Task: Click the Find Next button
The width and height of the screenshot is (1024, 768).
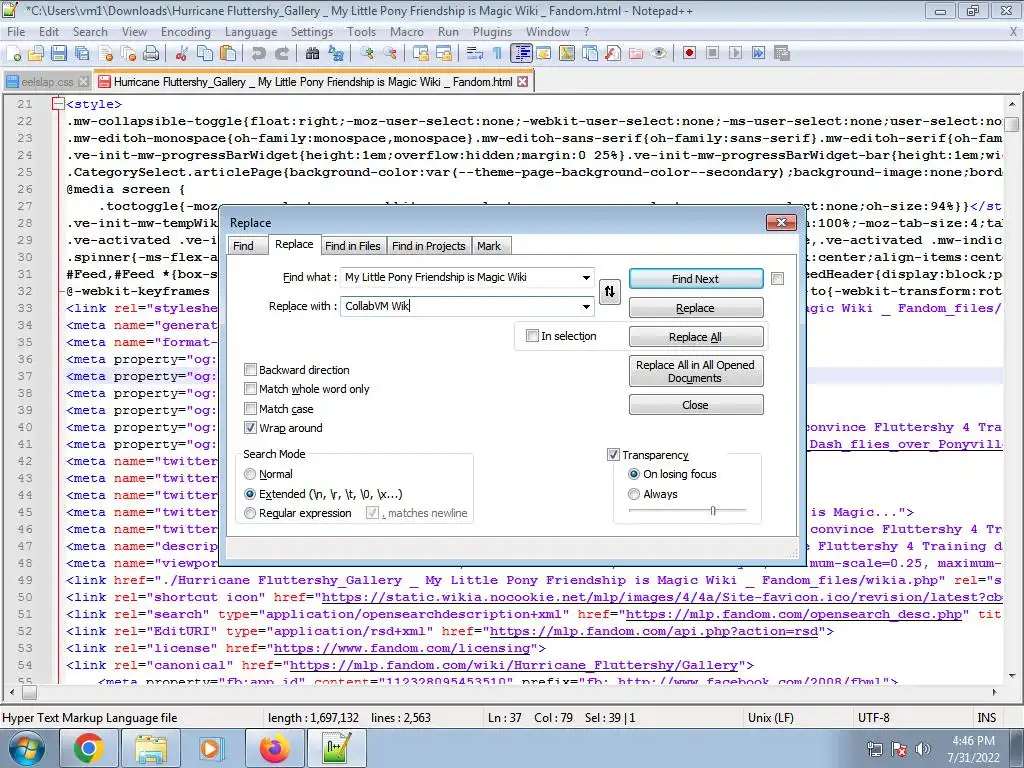Action: click(696, 278)
